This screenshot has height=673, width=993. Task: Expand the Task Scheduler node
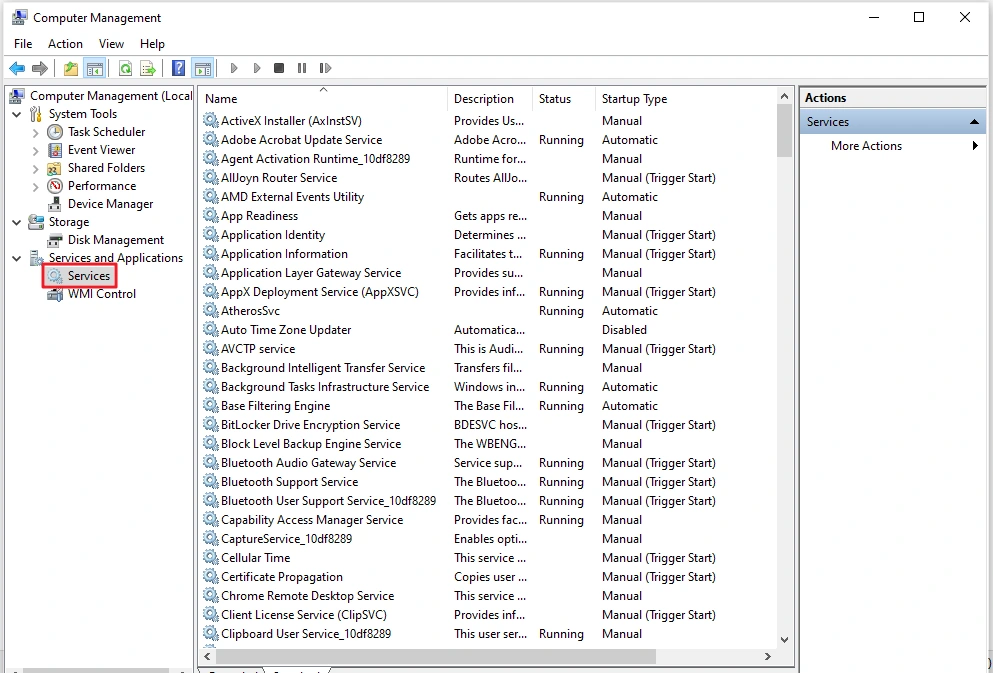pyautogui.click(x=35, y=133)
